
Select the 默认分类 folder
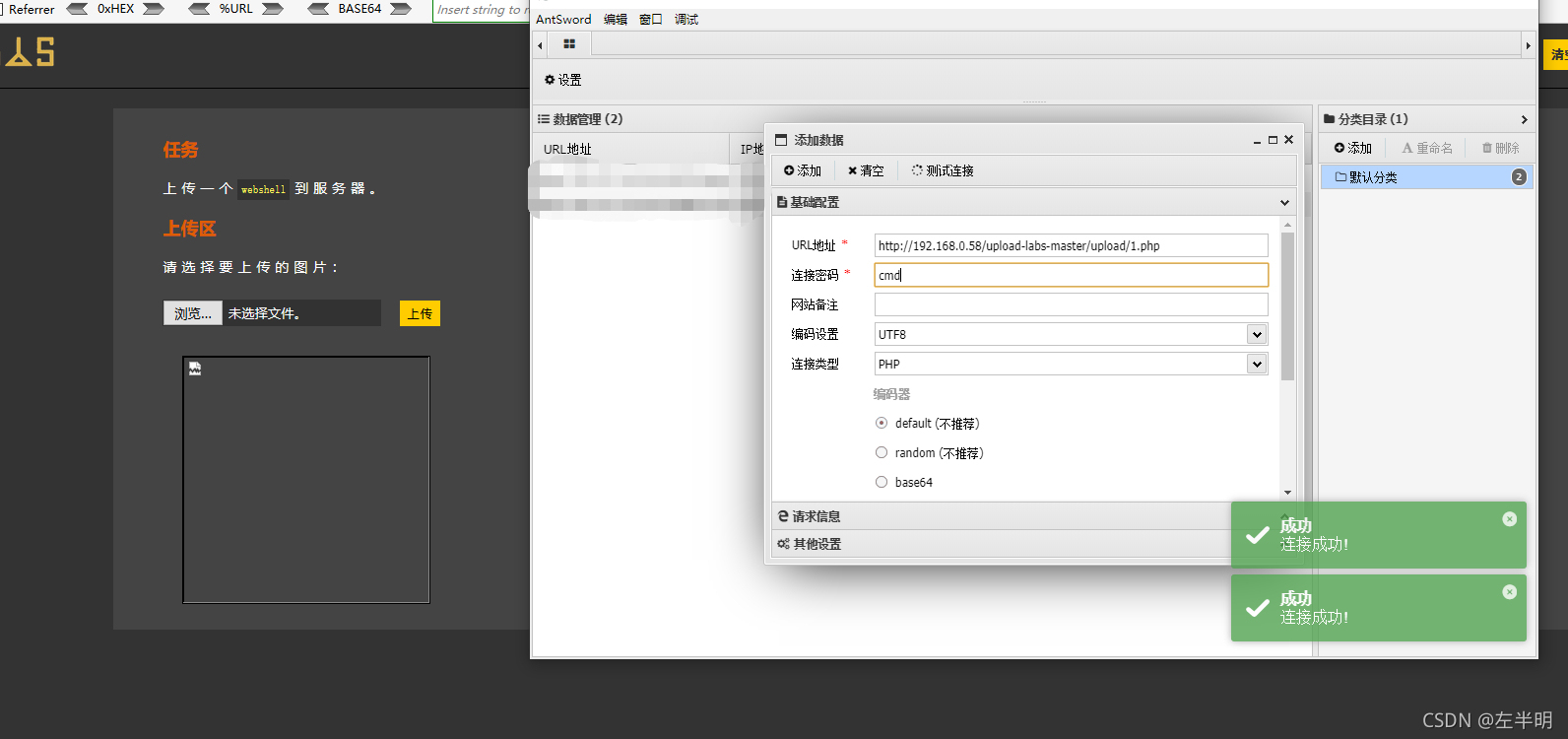(x=1426, y=177)
